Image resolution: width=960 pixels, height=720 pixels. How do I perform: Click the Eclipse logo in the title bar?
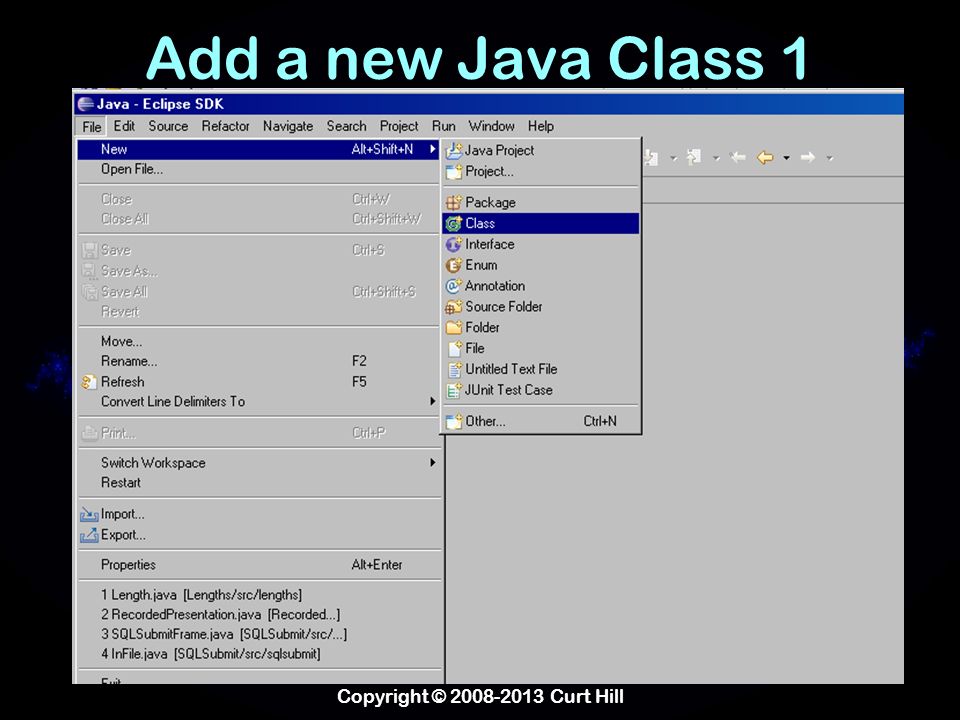point(86,104)
